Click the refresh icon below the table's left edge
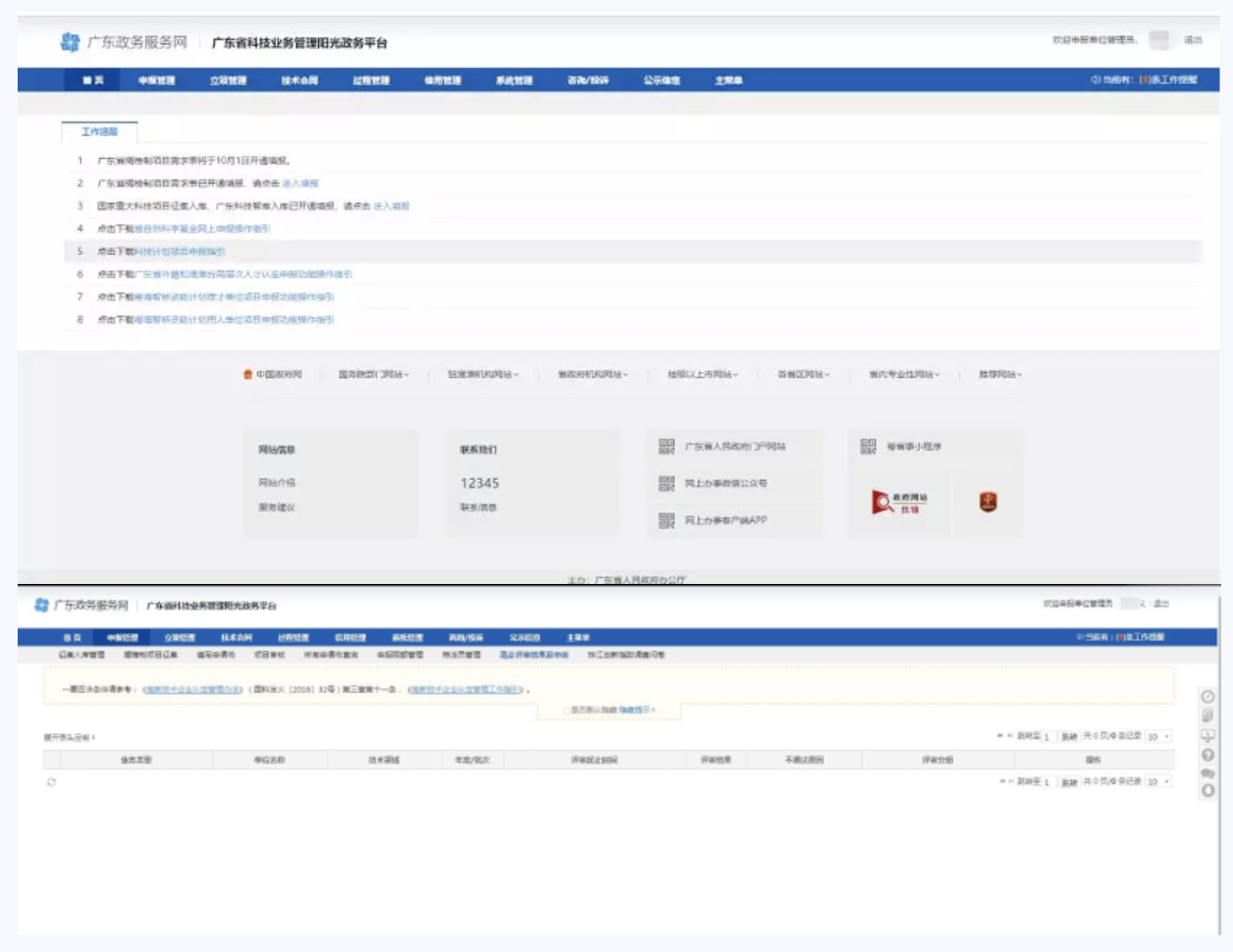The width and height of the screenshot is (1233, 952). pos(51,782)
